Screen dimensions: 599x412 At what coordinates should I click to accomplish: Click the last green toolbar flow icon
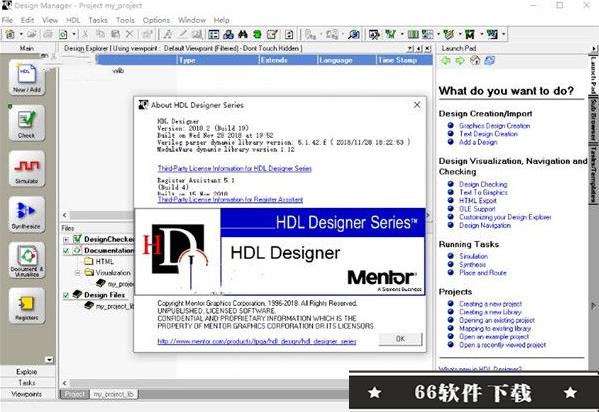click(492, 34)
